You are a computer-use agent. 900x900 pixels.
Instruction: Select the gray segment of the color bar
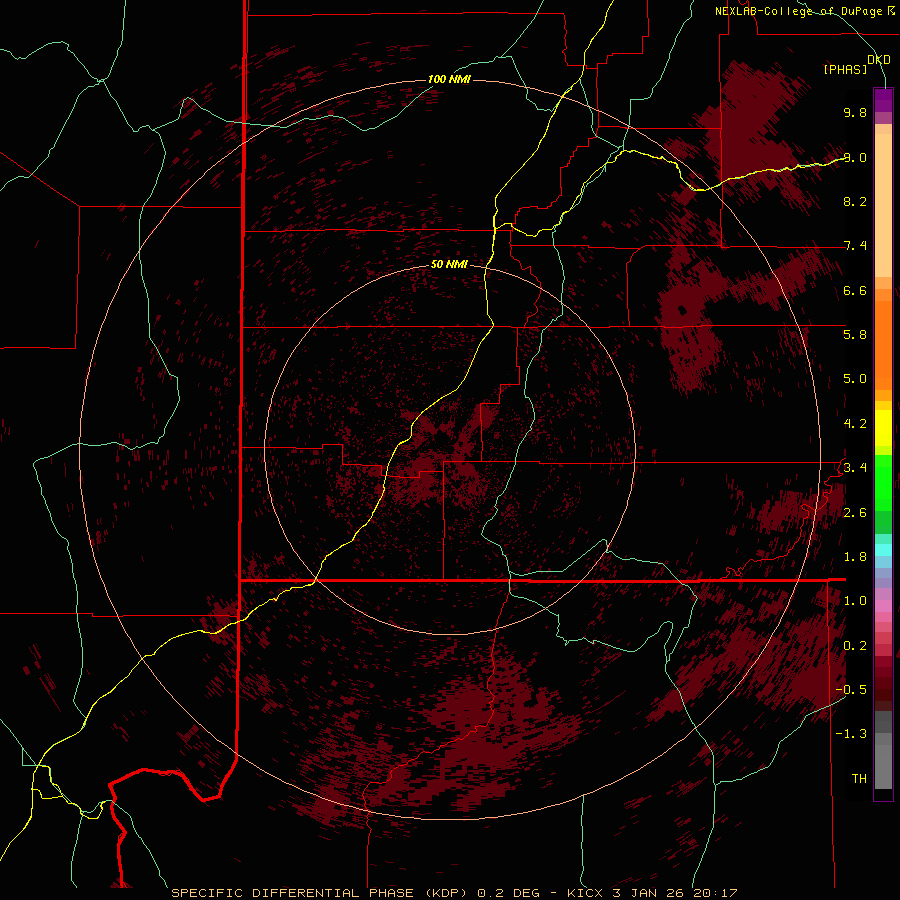[x=883, y=750]
